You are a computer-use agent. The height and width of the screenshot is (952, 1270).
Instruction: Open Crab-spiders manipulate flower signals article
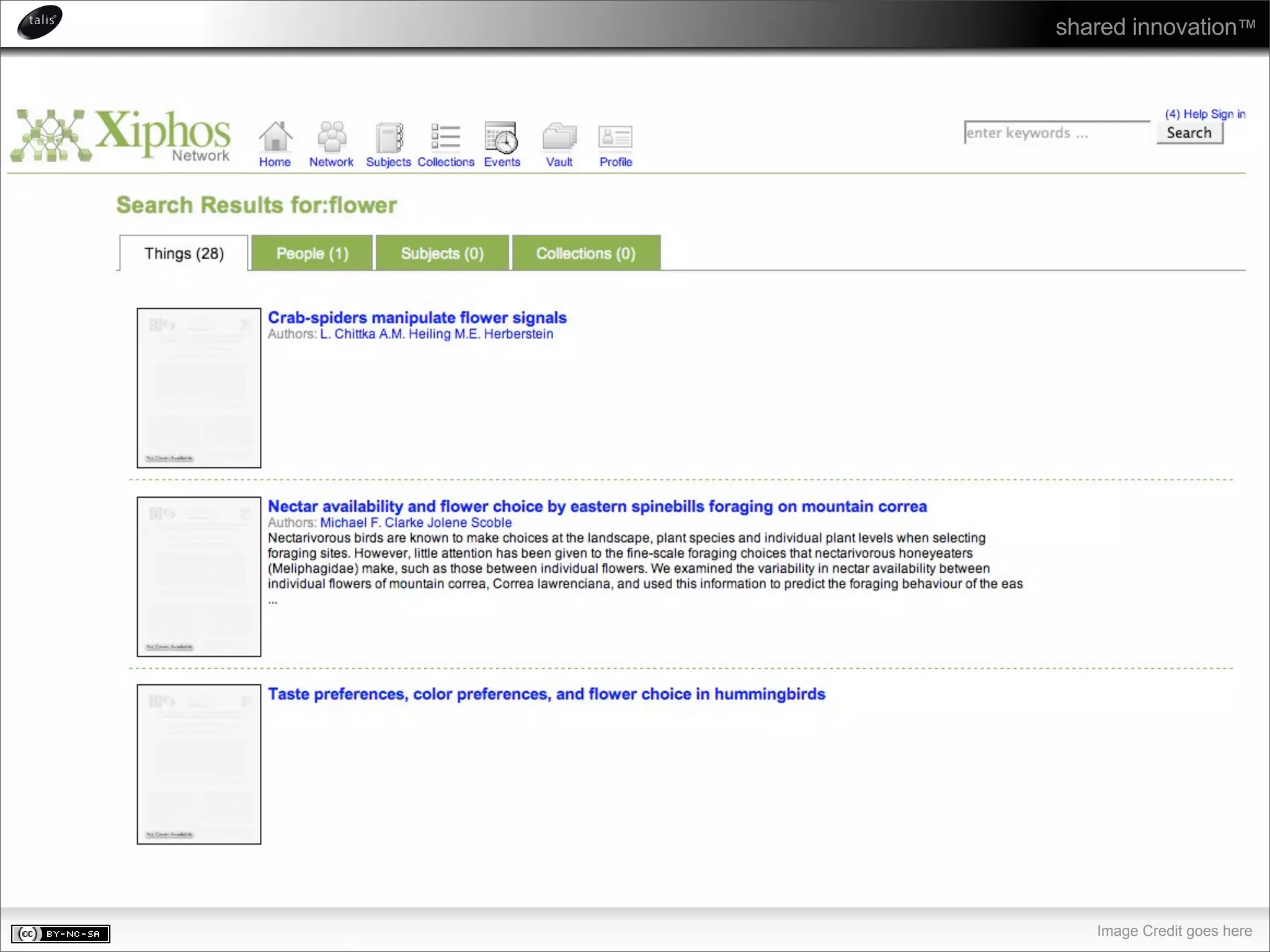[417, 317]
